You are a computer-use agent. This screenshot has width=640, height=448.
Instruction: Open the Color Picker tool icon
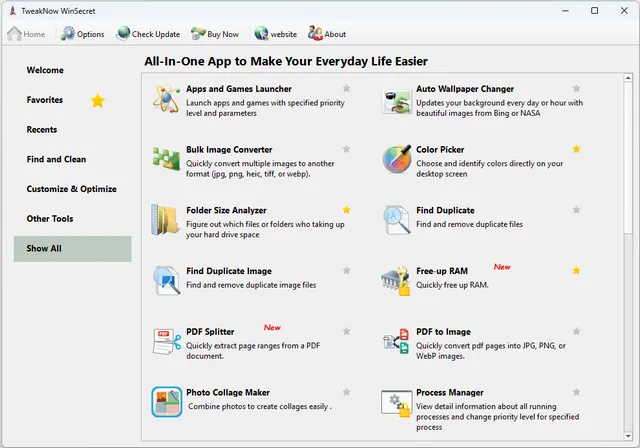click(x=397, y=159)
